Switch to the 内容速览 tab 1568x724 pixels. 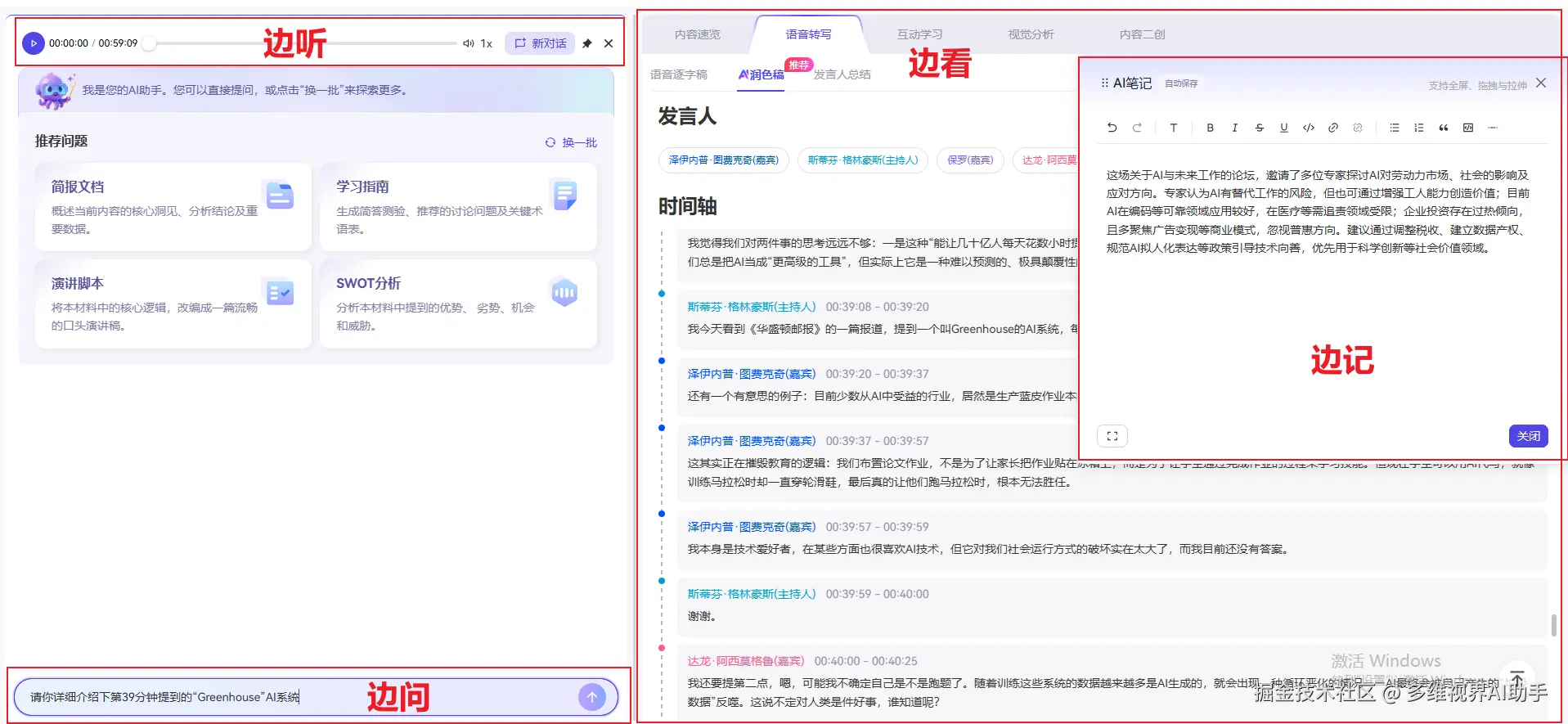coord(697,34)
